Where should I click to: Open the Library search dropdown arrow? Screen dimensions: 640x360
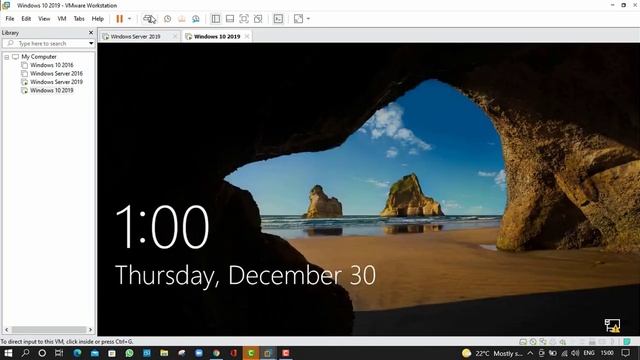tap(91, 43)
